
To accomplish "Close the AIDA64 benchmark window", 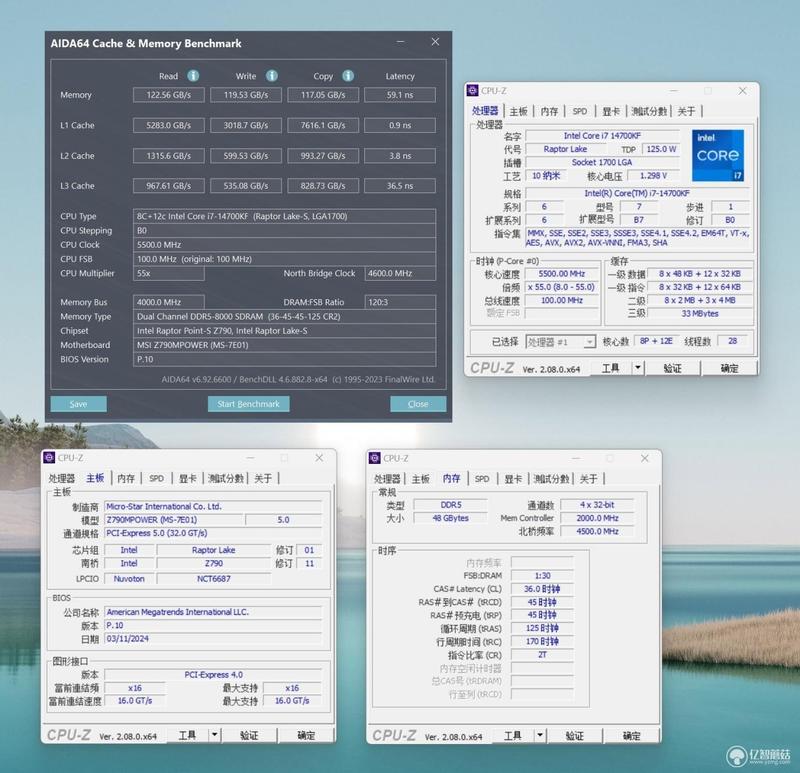I will [x=435, y=42].
